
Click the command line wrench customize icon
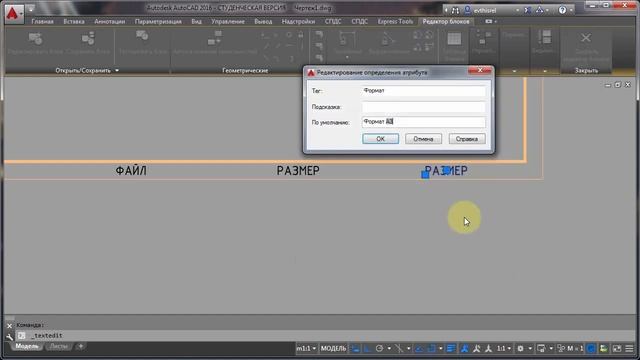[9, 336]
